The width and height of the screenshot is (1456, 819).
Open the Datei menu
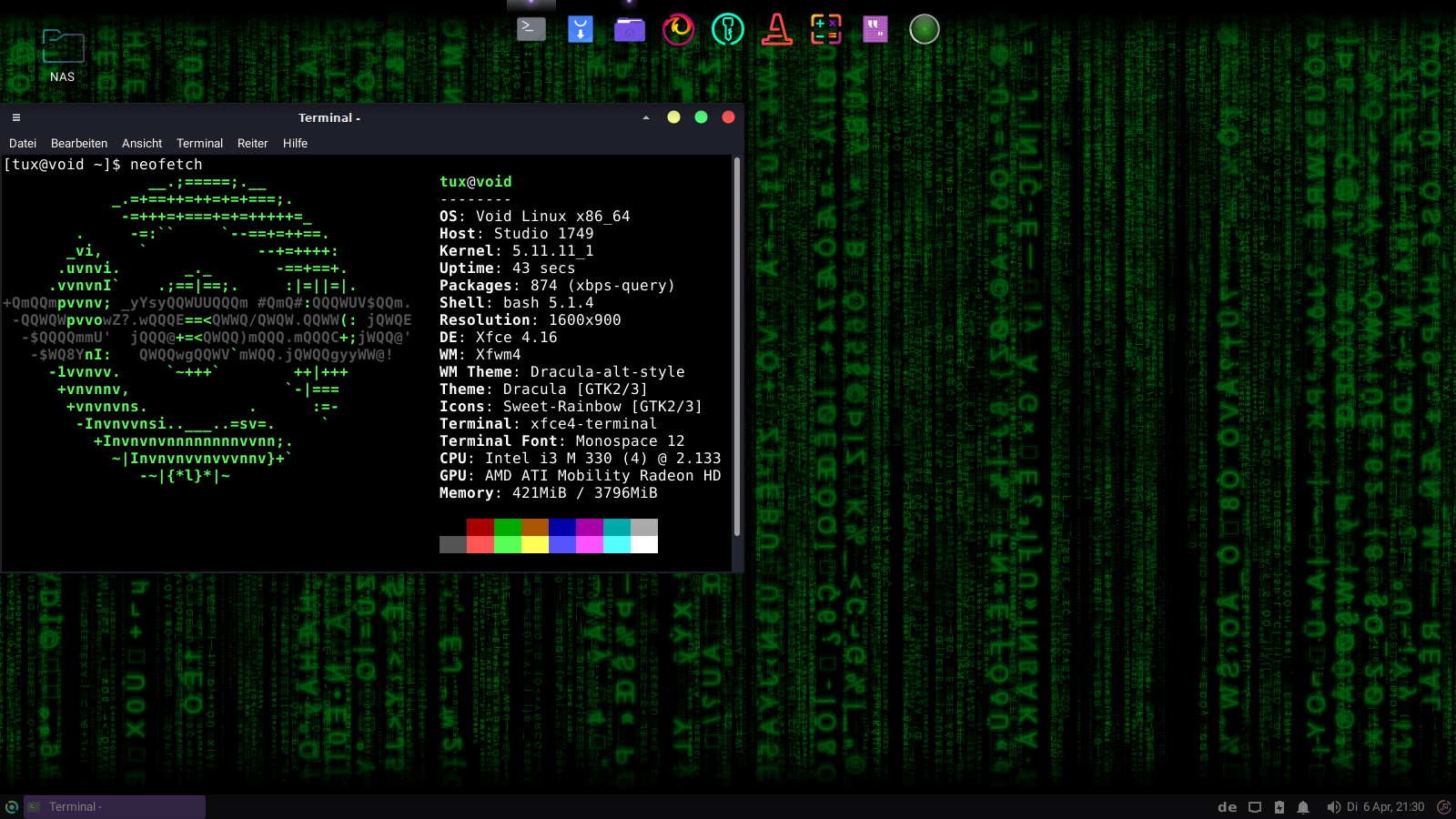[23, 143]
